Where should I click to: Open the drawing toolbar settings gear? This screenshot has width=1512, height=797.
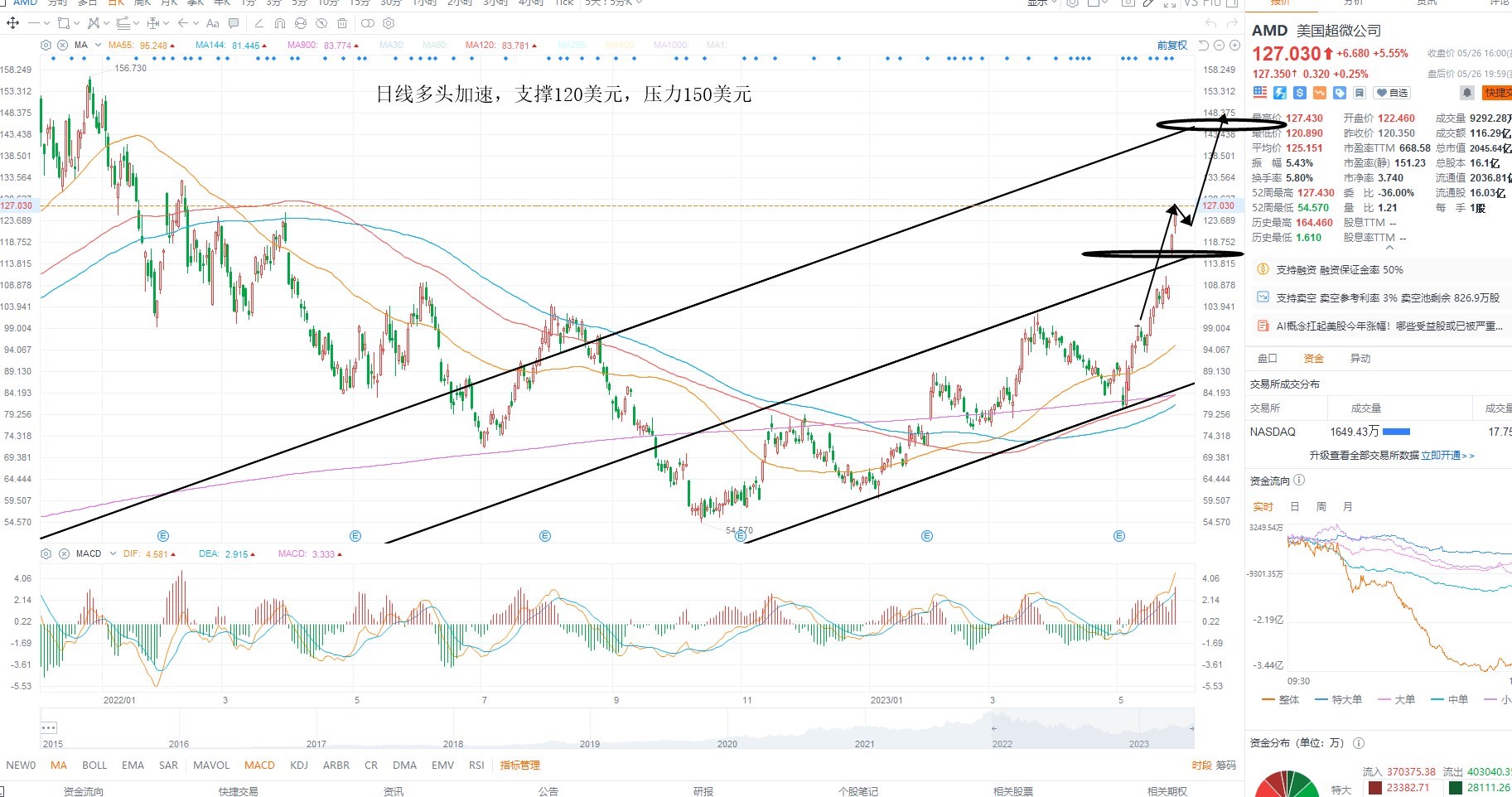coord(389,23)
